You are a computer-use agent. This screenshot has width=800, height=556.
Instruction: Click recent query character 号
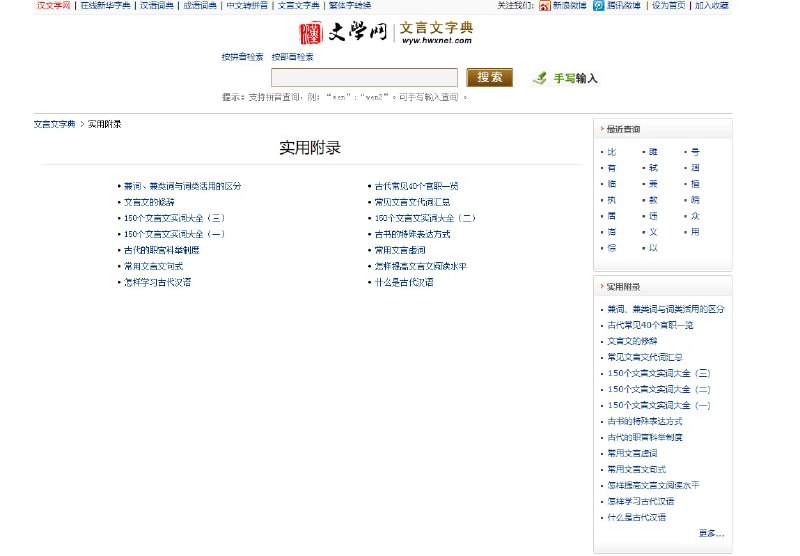pyautogui.click(x=695, y=152)
